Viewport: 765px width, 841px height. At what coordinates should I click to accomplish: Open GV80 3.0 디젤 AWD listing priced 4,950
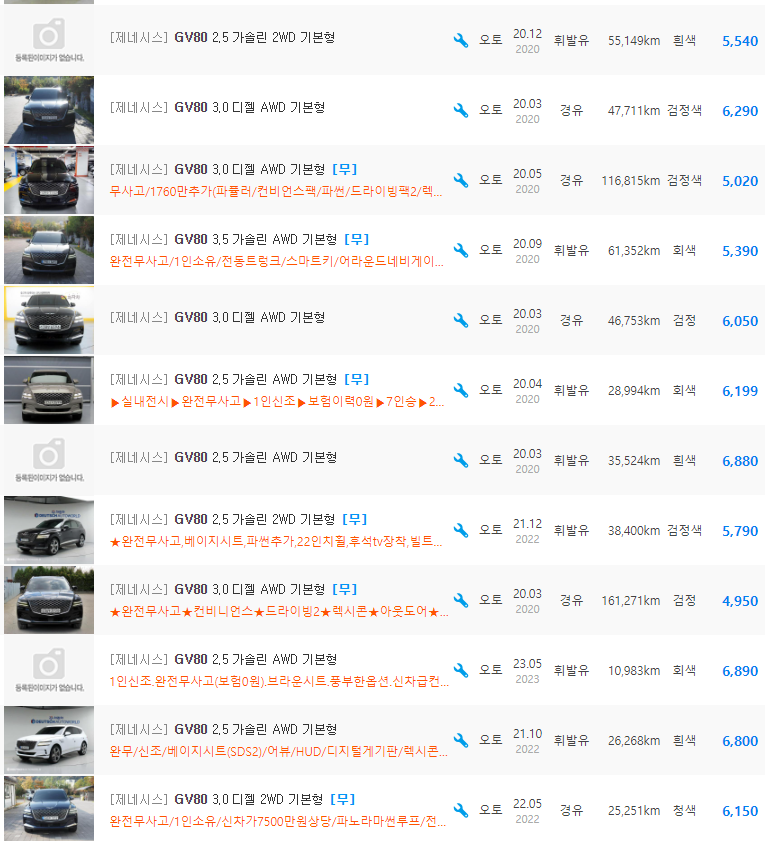point(217,589)
